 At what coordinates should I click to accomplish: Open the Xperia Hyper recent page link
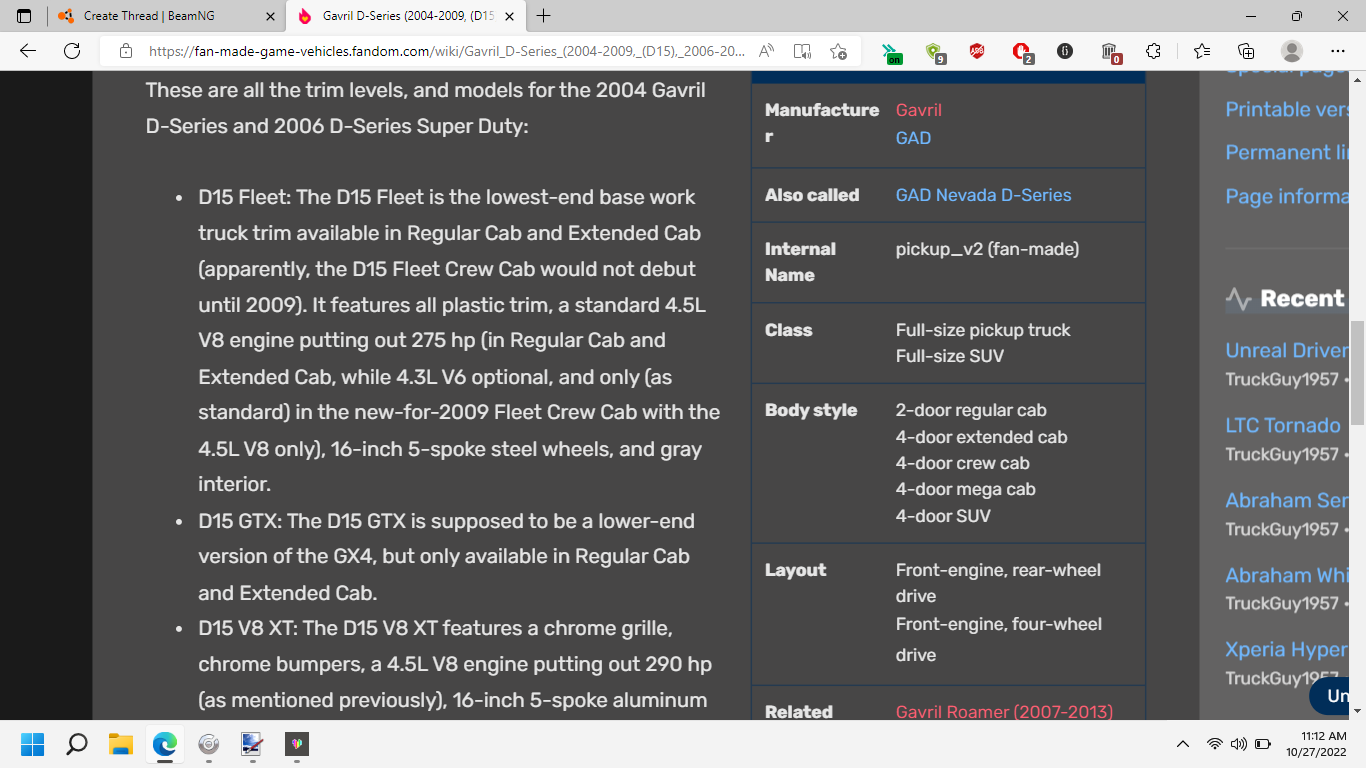tap(1287, 649)
